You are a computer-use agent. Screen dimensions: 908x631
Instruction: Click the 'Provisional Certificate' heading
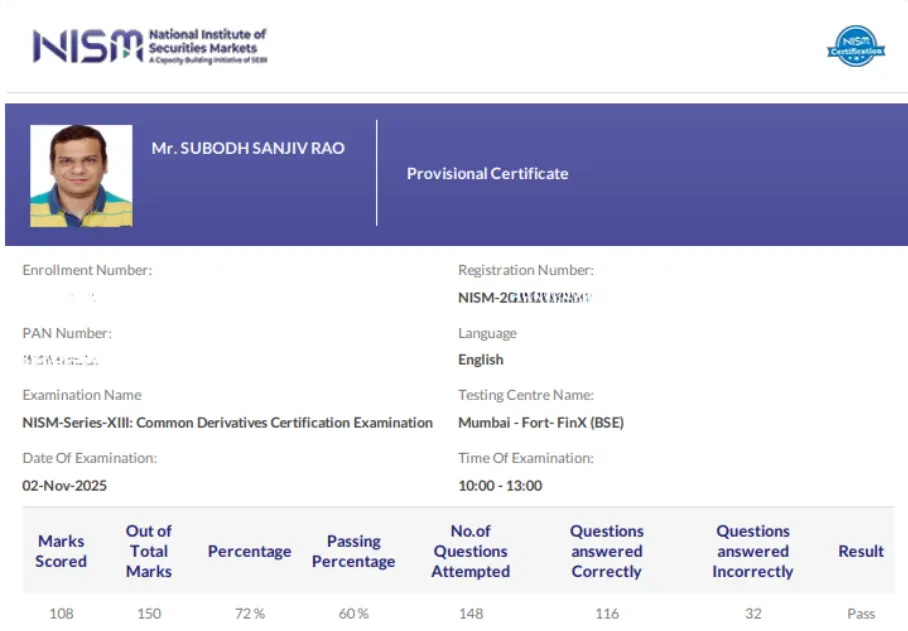pyautogui.click(x=487, y=173)
